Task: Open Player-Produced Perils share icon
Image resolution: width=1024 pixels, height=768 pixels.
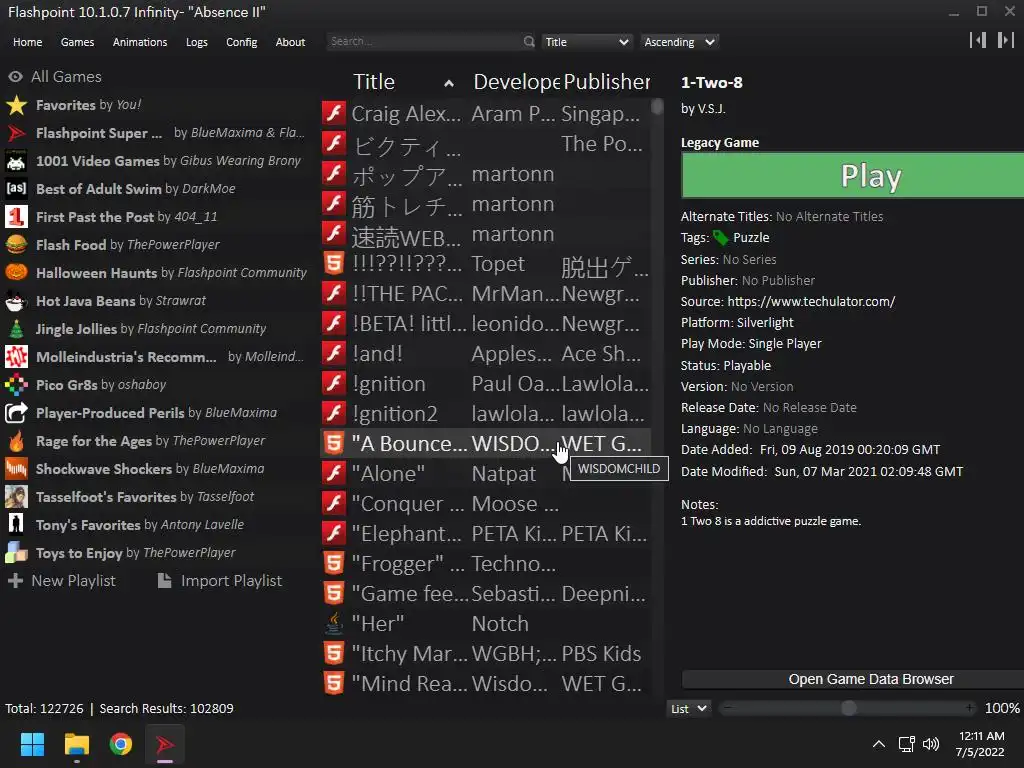Action: coord(16,413)
